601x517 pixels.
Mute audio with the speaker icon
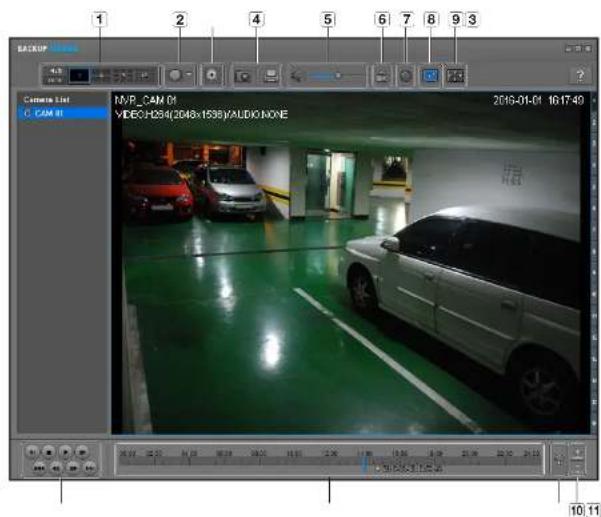click(x=296, y=75)
